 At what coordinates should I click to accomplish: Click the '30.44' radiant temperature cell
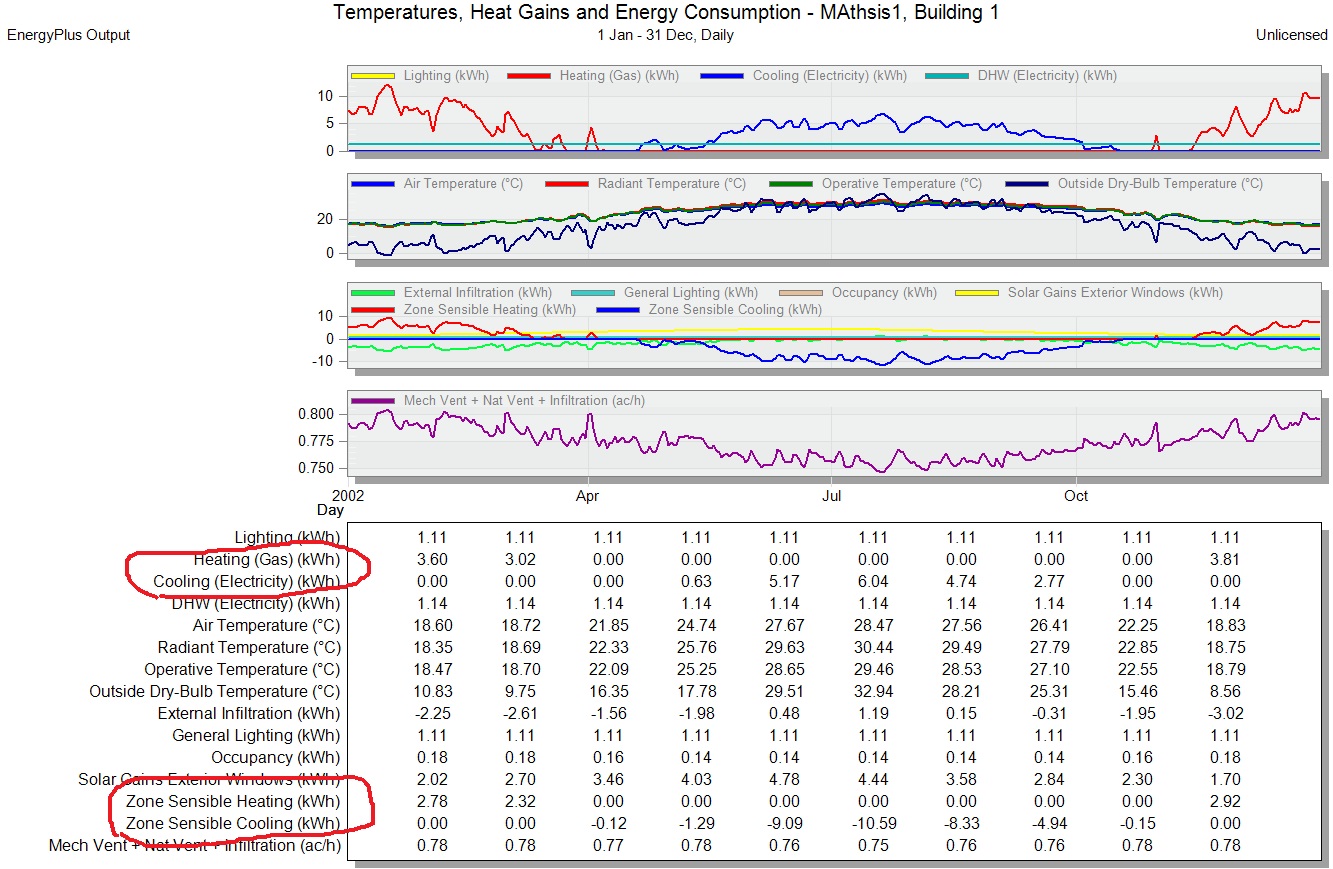873,648
